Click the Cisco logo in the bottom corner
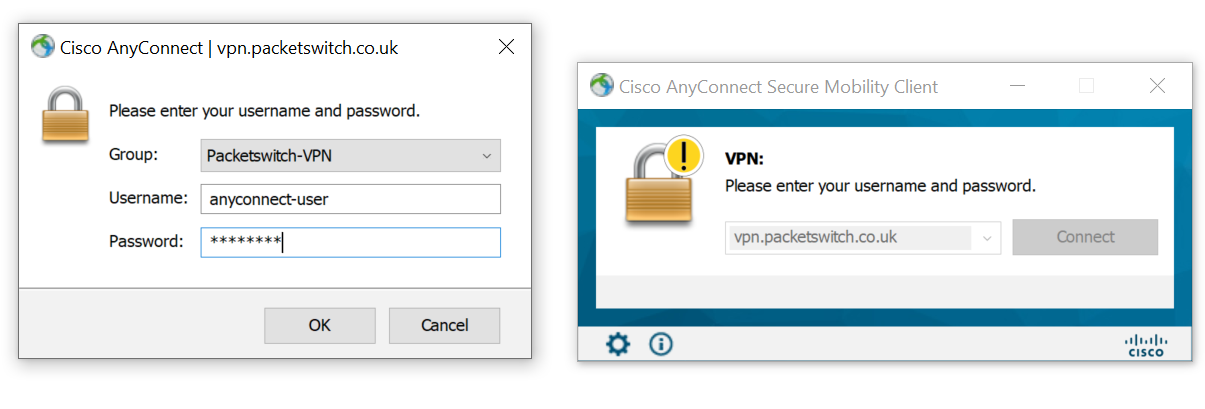Viewport: 1205px width, 409px height. tap(1145, 345)
